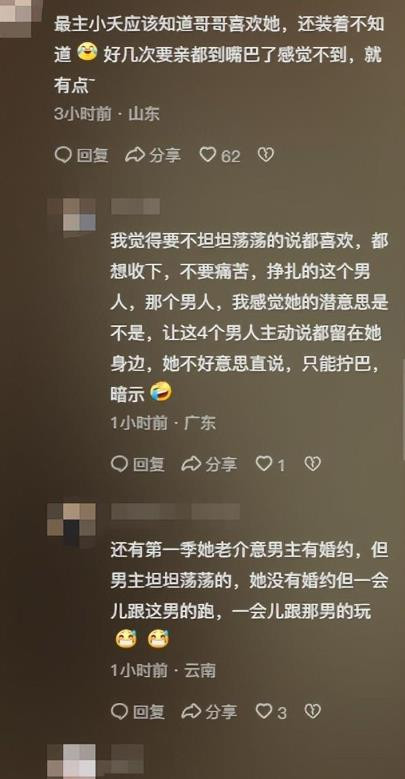The width and height of the screenshot is (405, 779).
Task: Open the bottom commenter's avatar
Action: pyautogui.click(x=71, y=761)
